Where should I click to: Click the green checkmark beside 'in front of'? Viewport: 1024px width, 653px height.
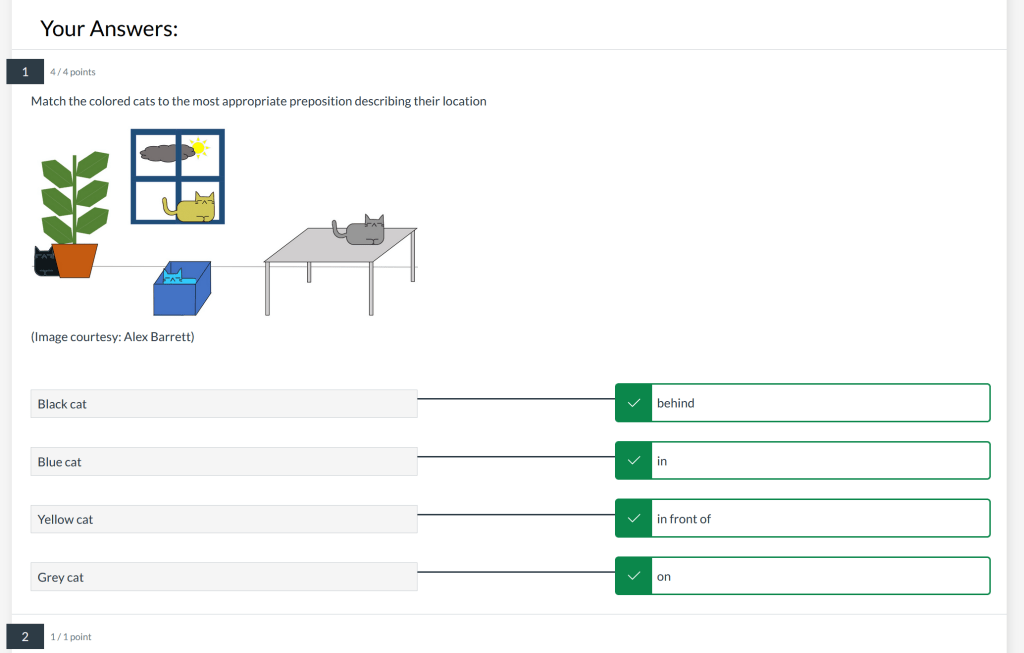(632, 519)
